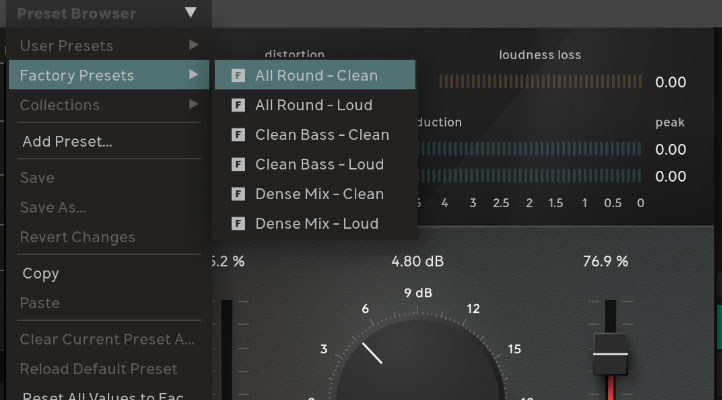Select the Clean Bass - Clean preset
Screen dimensions: 722x400
(315, 134)
